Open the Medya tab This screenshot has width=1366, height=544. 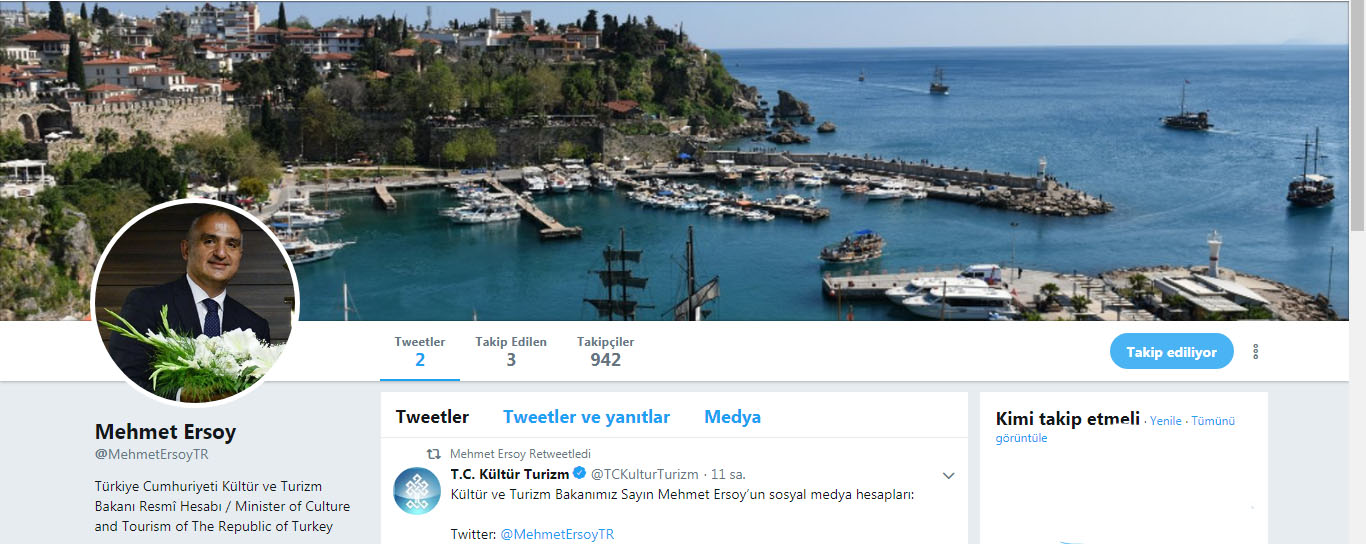pos(732,417)
